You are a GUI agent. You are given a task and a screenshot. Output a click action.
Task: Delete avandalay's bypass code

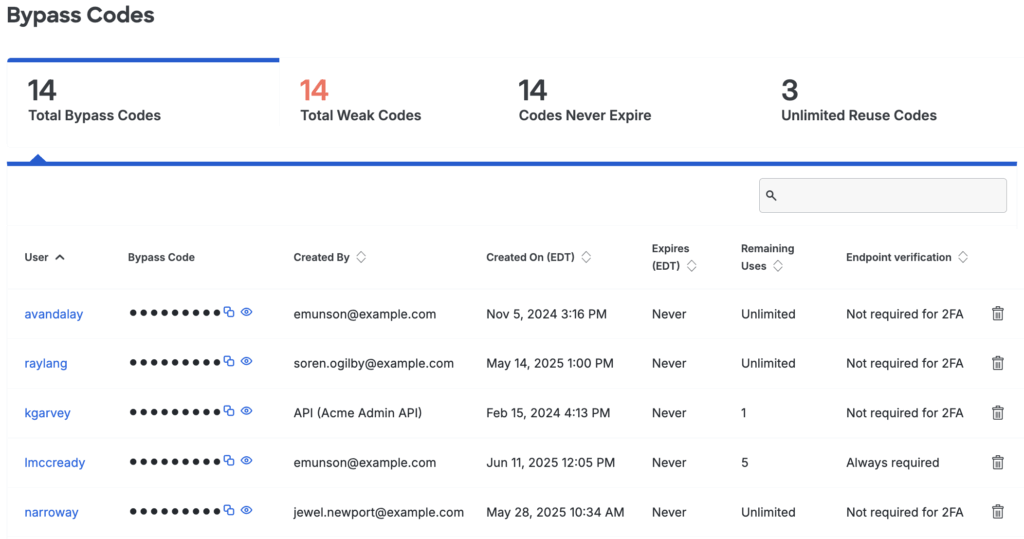(x=997, y=314)
